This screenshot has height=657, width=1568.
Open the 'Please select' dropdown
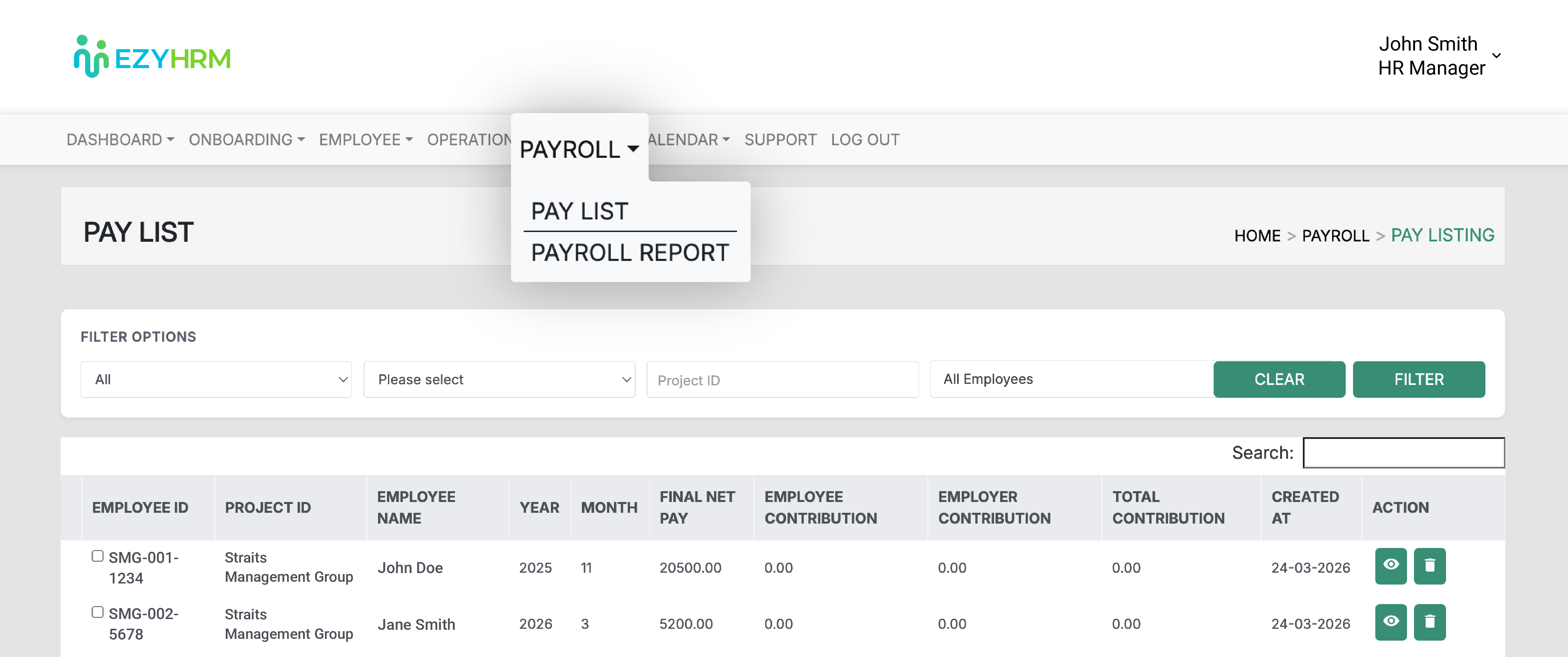pyautogui.click(x=499, y=380)
